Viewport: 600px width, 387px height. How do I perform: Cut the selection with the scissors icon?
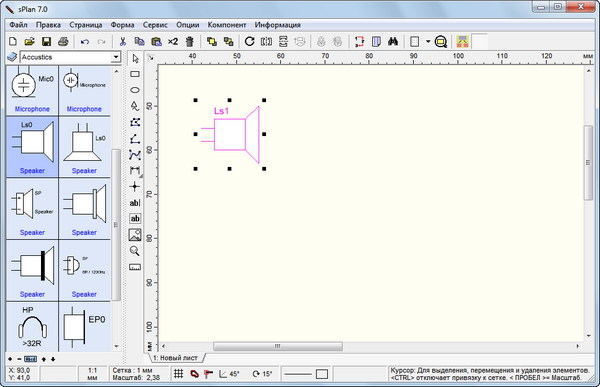[123, 41]
